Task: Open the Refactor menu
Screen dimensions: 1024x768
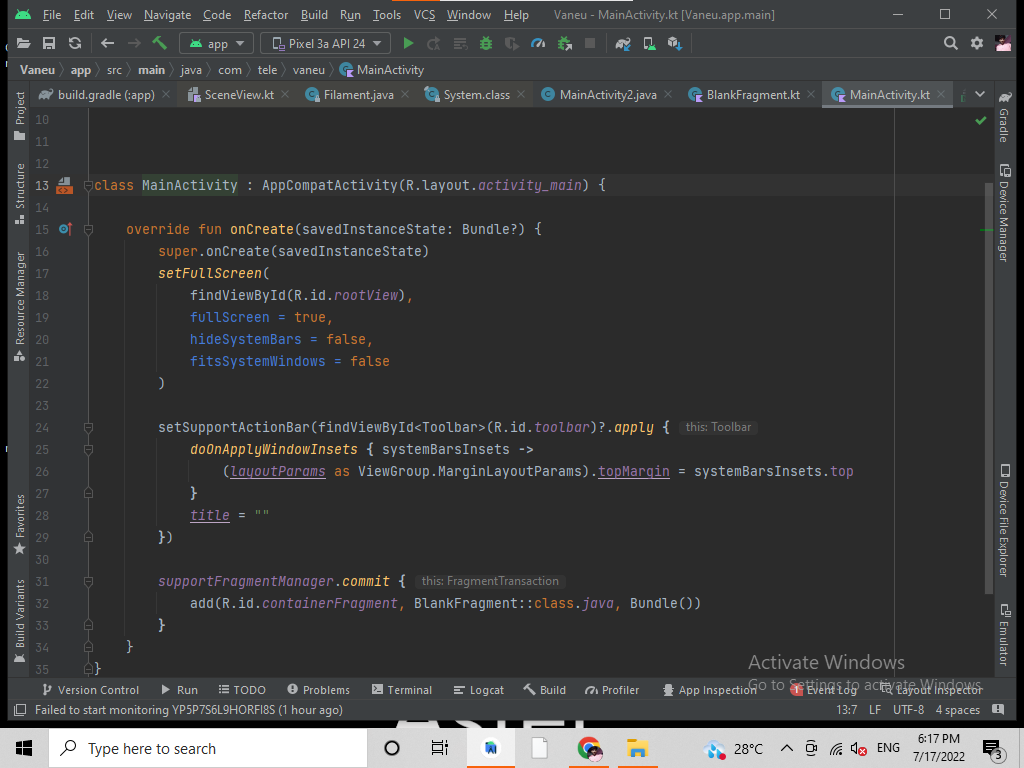Action: 265,14
